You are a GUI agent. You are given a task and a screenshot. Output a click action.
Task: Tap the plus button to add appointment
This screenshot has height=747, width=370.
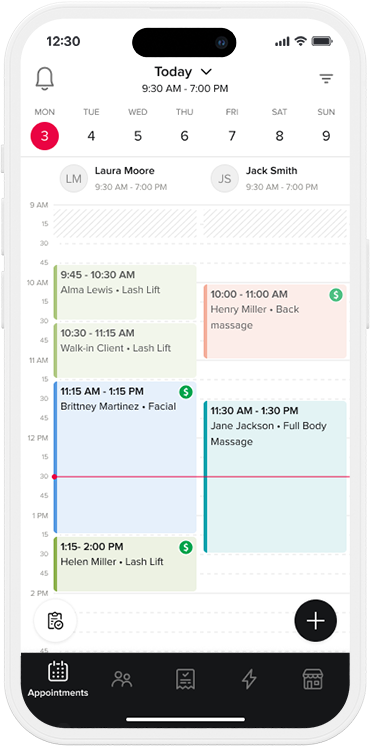[316, 621]
